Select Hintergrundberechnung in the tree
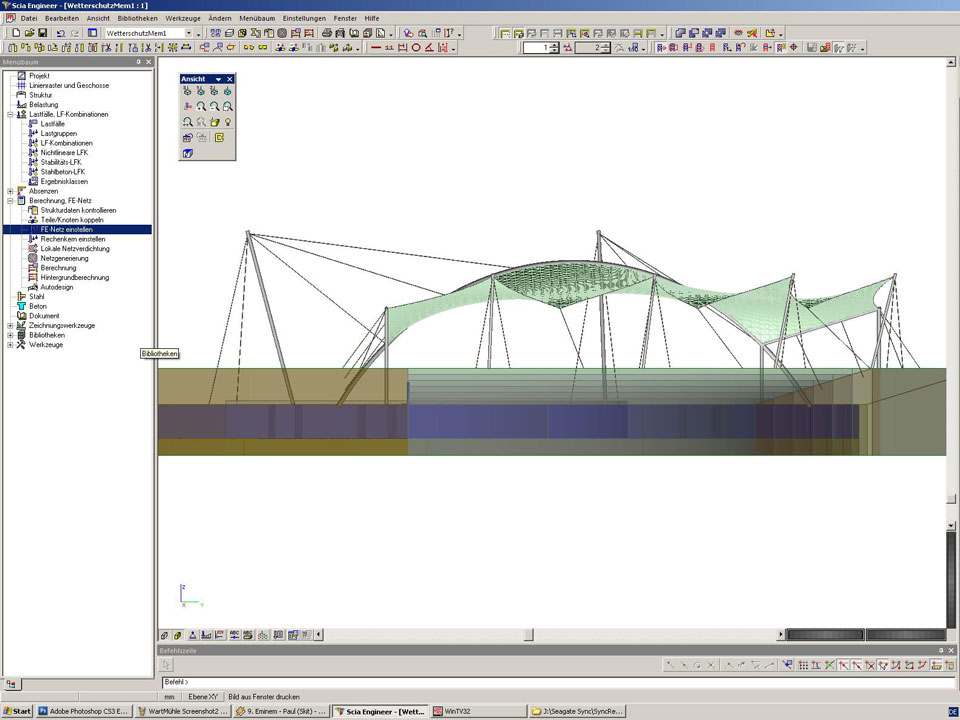The image size is (960, 720). (75, 277)
